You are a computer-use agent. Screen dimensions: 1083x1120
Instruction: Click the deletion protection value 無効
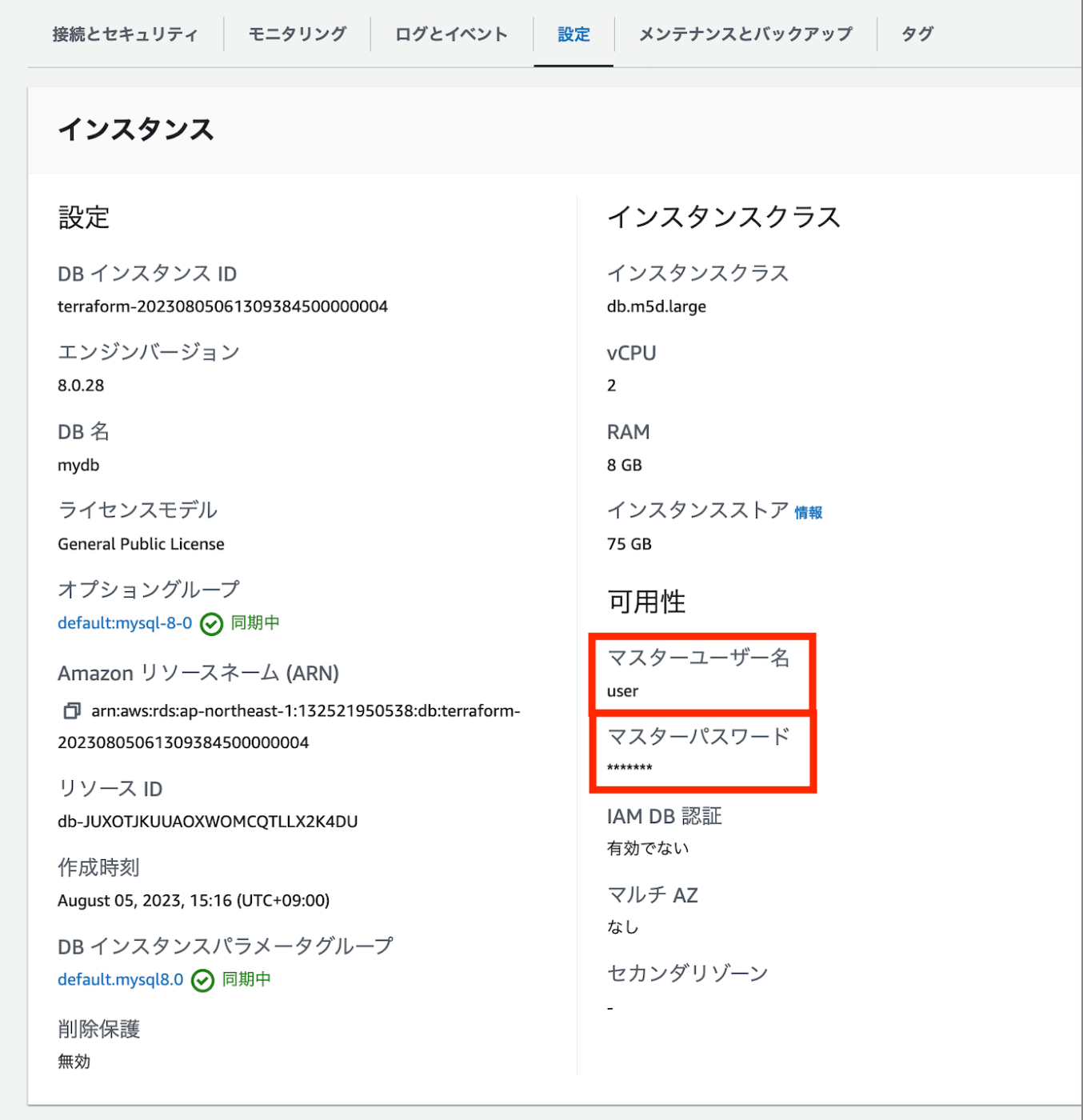pos(74,1062)
